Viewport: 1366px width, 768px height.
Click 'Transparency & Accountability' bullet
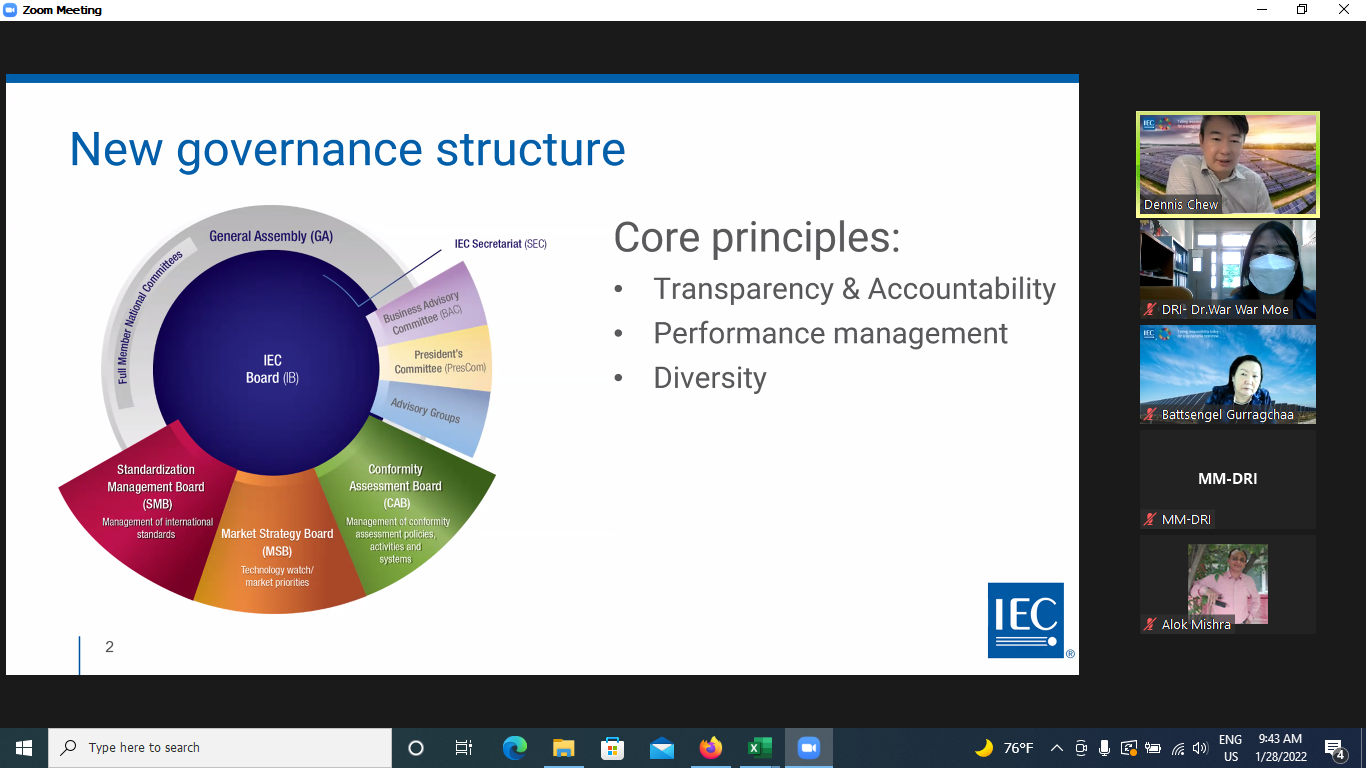click(854, 289)
